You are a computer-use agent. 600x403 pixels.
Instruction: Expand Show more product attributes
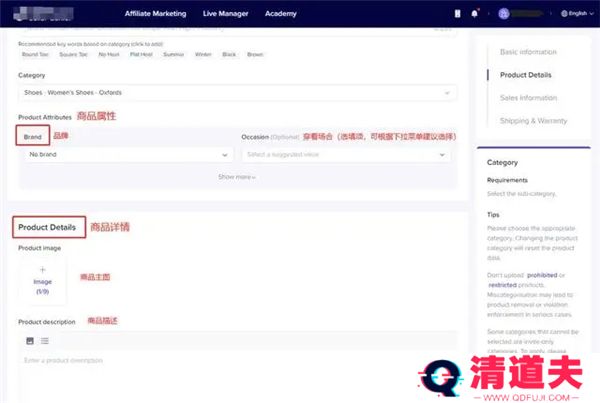237,177
